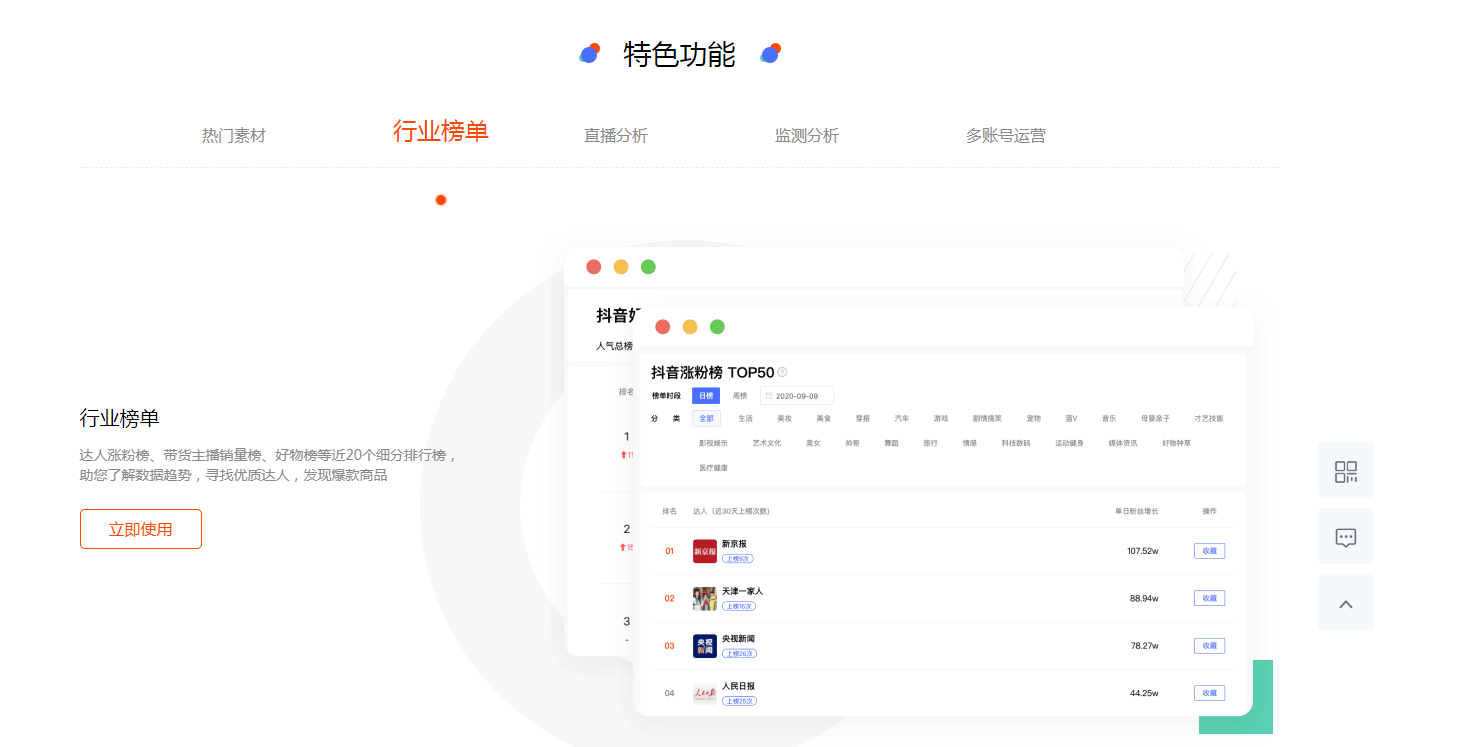Choose the 科技数码 category
Viewport: 1483px width, 747px height.
(1016, 443)
